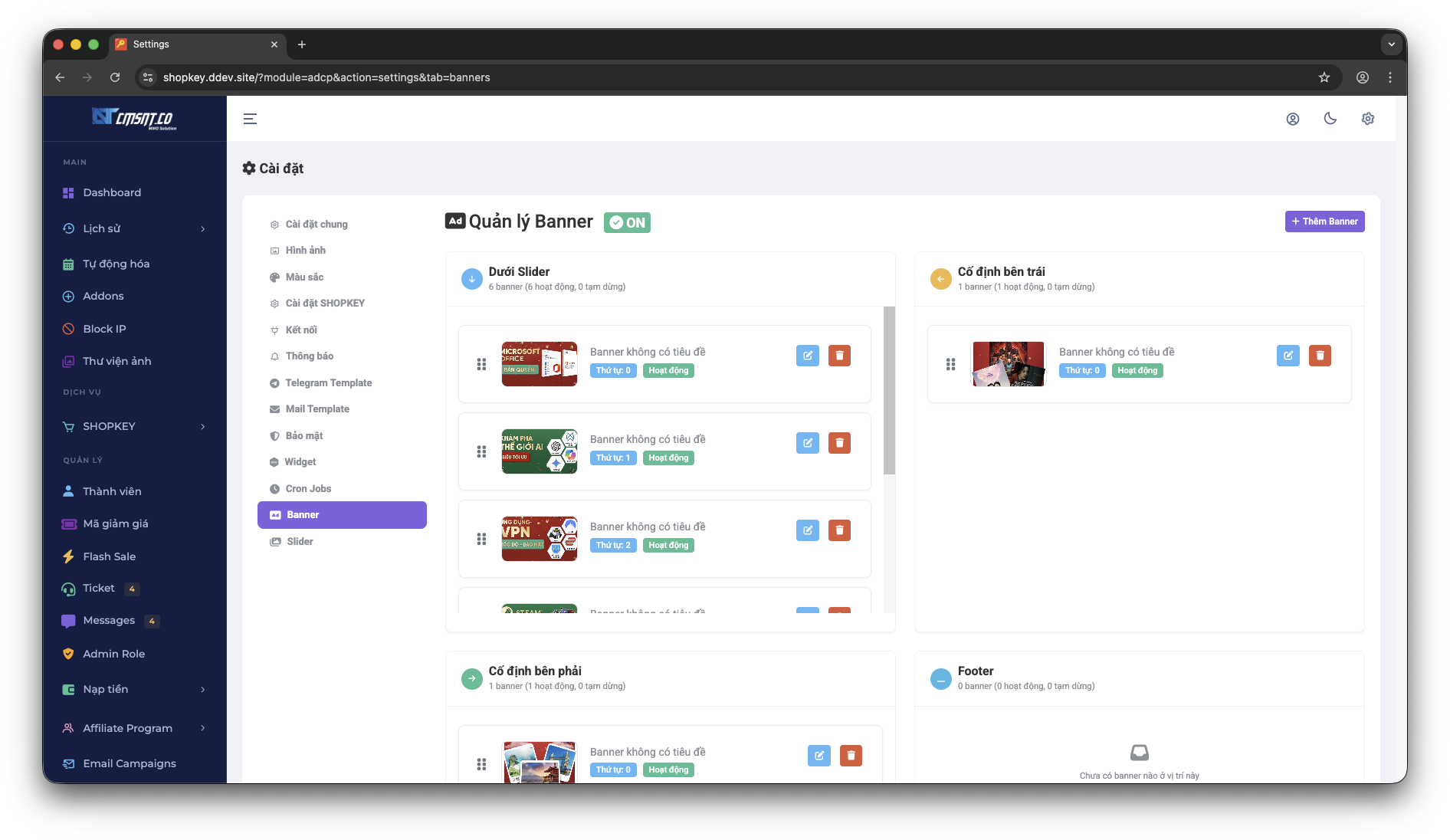Bookmark this page with the star icon
1450x840 pixels.
(x=1324, y=77)
